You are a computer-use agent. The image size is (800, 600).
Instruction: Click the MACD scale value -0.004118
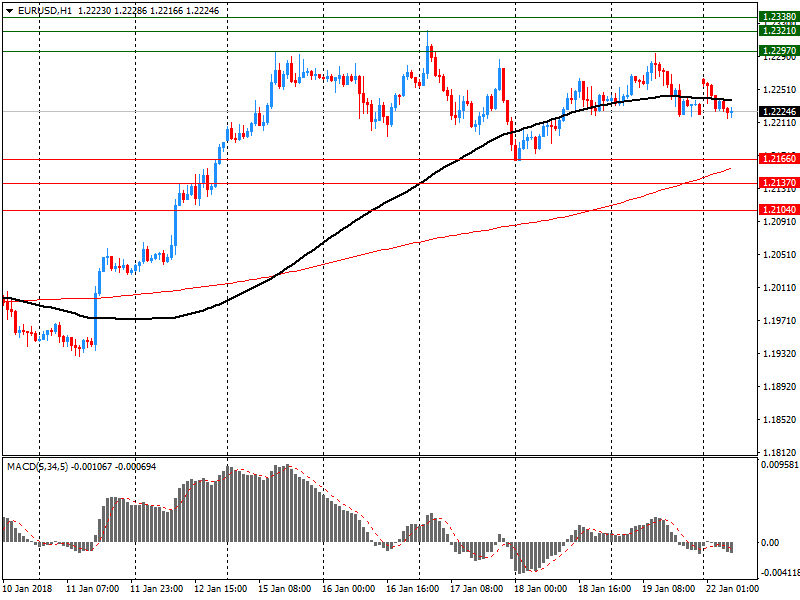click(780, 573)
